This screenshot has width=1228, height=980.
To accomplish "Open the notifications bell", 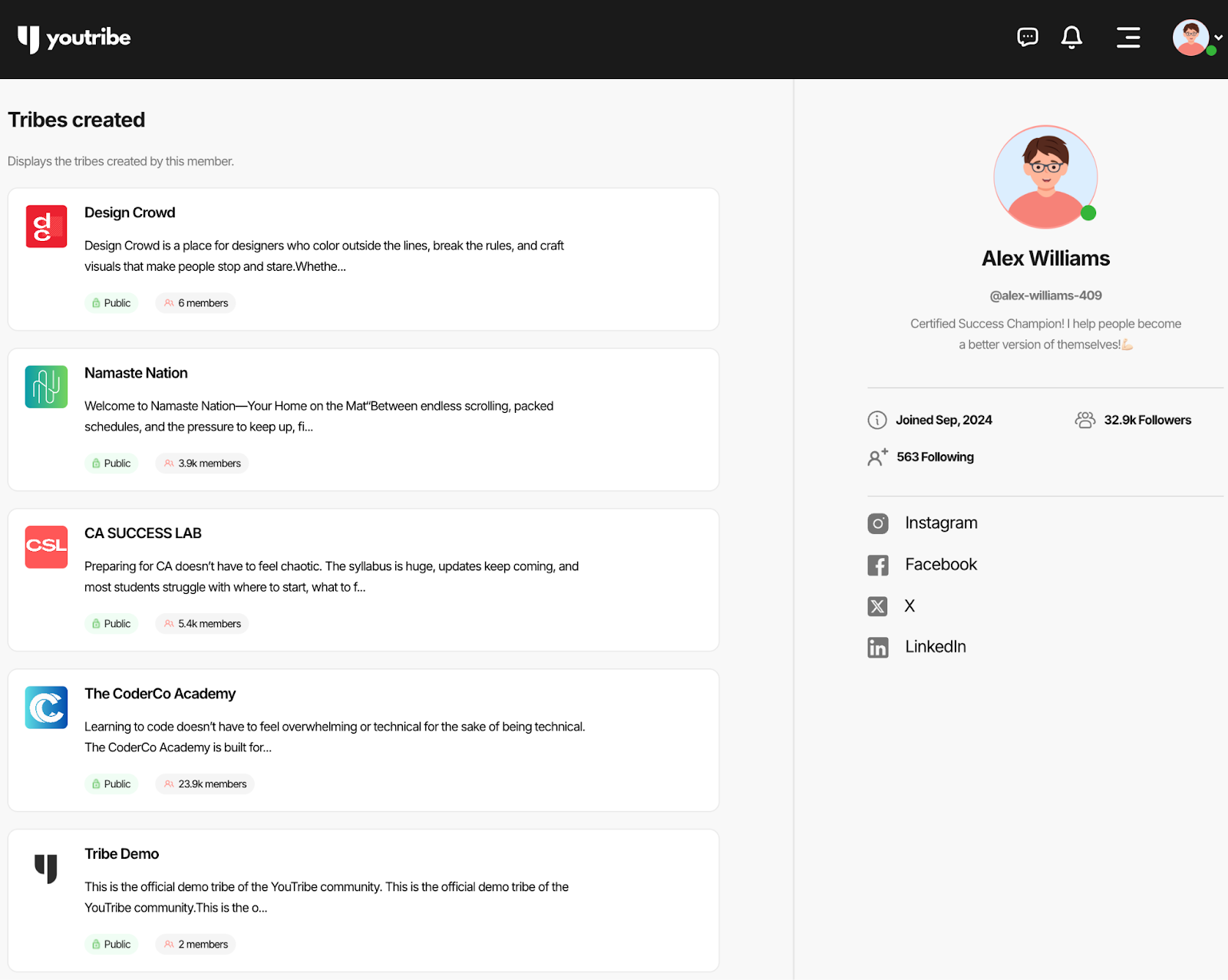I will point(1071,37).
